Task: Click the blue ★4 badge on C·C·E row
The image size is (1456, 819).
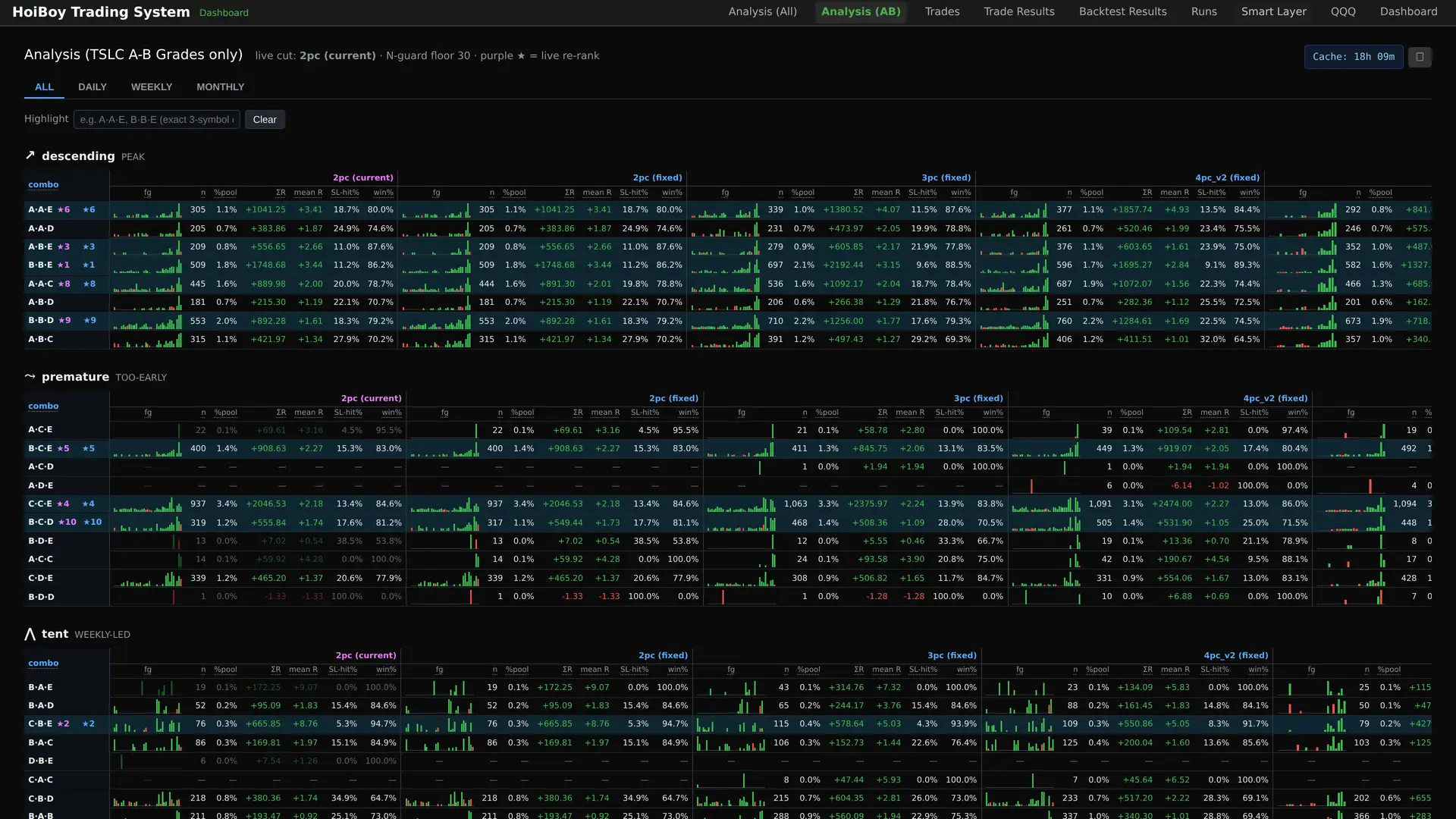Action: 89,504
